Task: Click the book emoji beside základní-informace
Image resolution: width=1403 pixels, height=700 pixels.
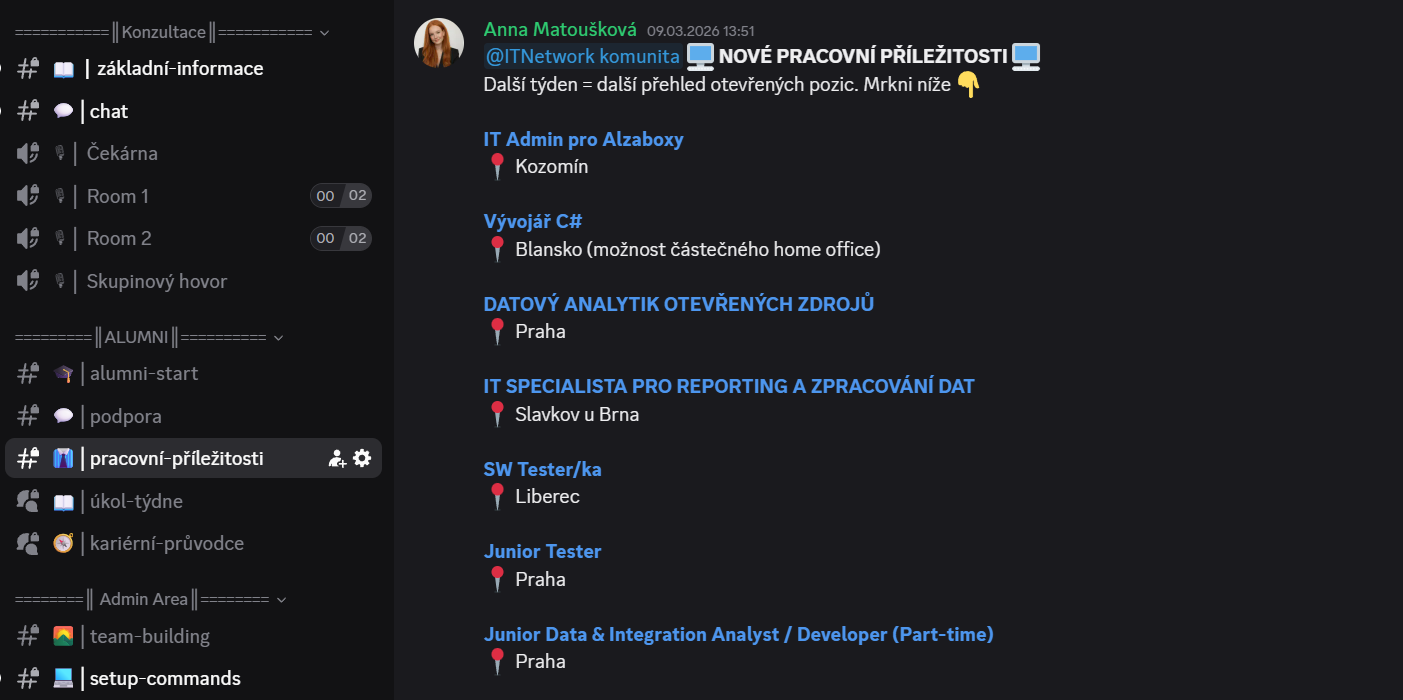Action: pos(62,68)
